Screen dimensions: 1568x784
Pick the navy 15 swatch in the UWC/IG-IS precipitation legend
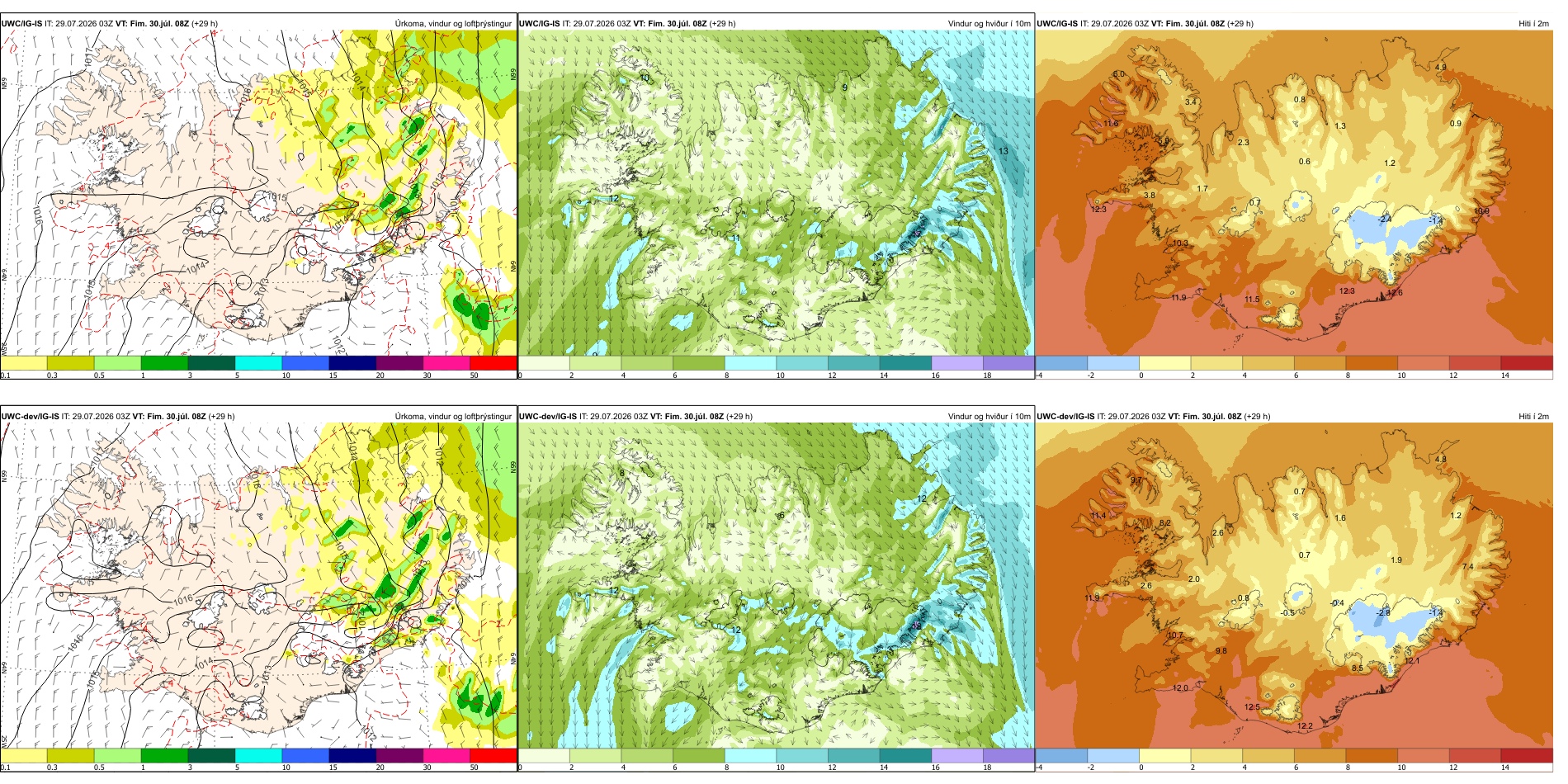(x=352, y=363)
